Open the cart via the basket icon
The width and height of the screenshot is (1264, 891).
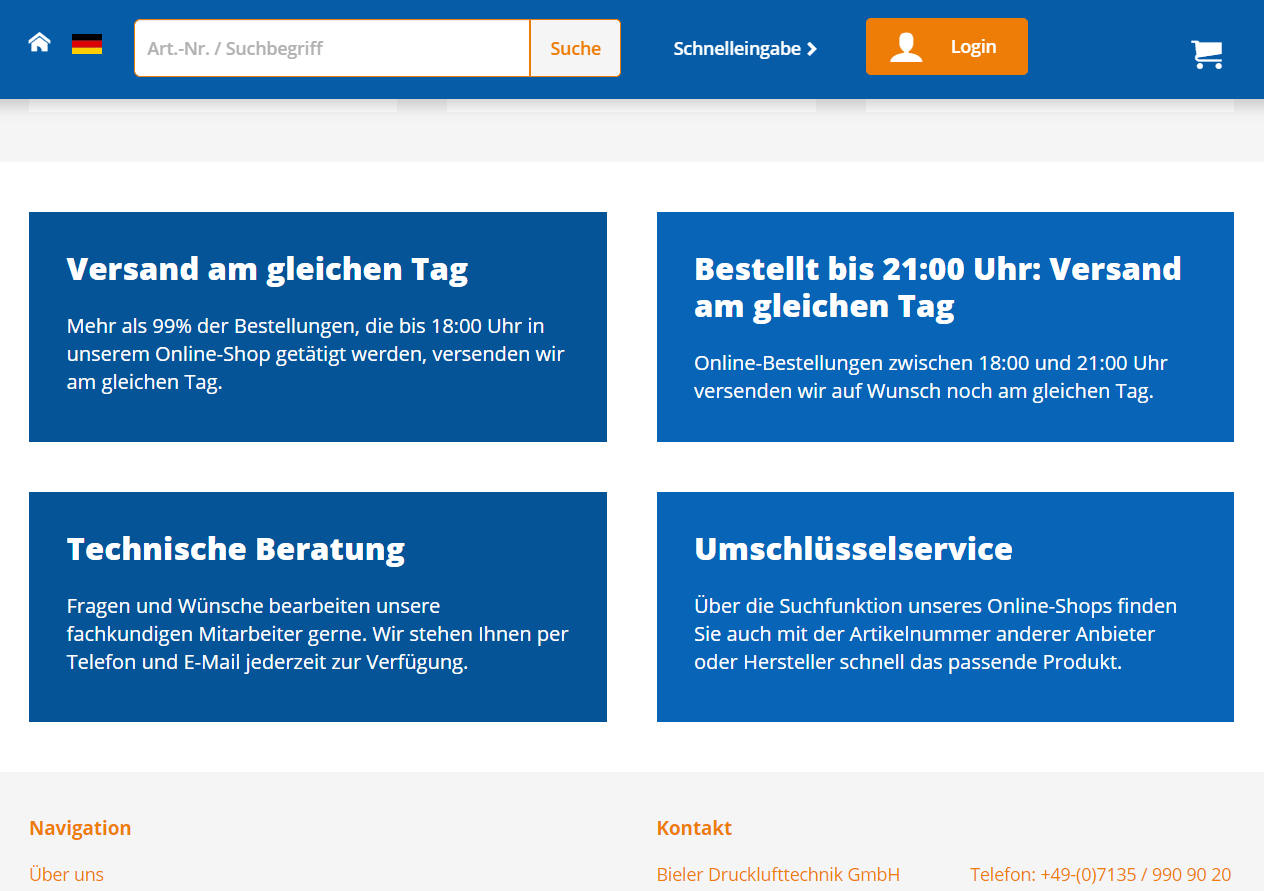click(x=1207, y=54)
